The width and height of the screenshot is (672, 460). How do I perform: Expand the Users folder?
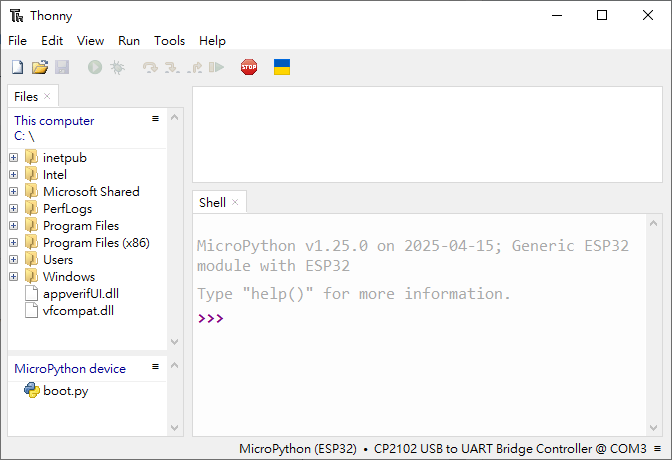(x=14, y=259)
